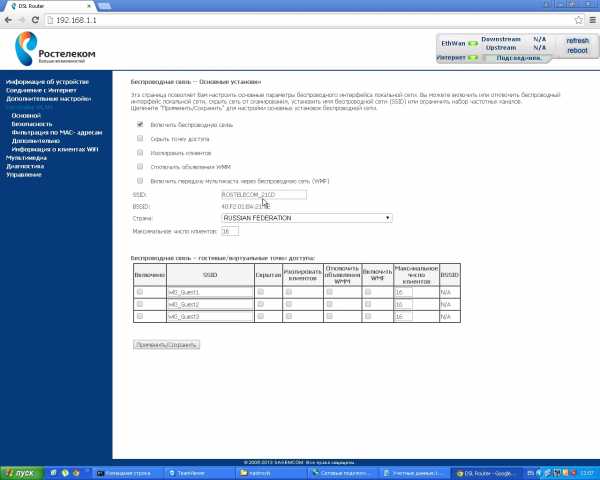Check WMF enable for the Guest3 row
The image size is (600, 480).
click(x=368, y=316)
